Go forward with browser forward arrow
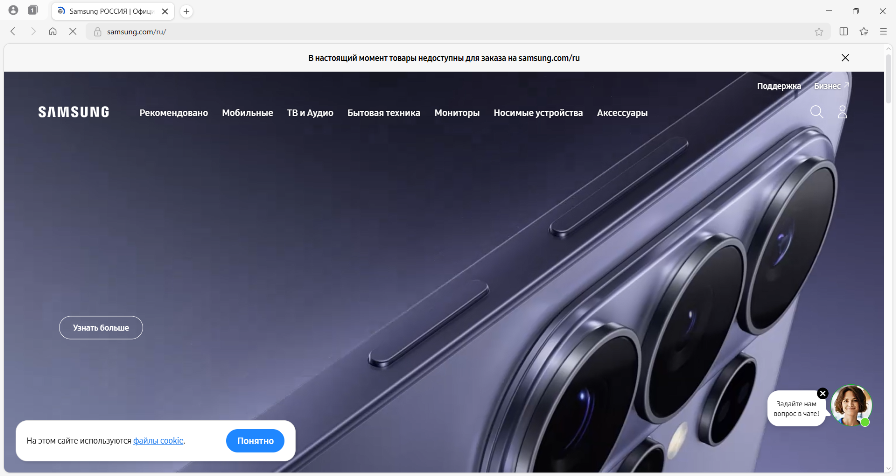 point(33,31)
